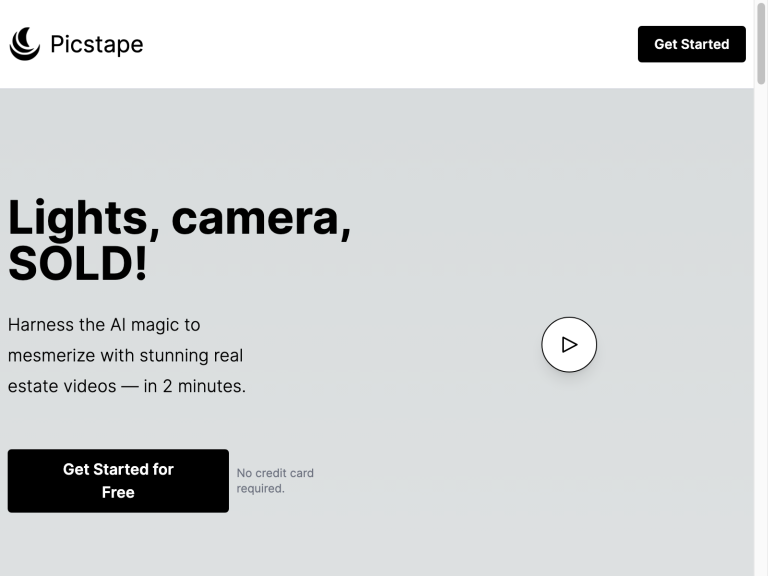Click the Get Started for Free button

[118, 481]
